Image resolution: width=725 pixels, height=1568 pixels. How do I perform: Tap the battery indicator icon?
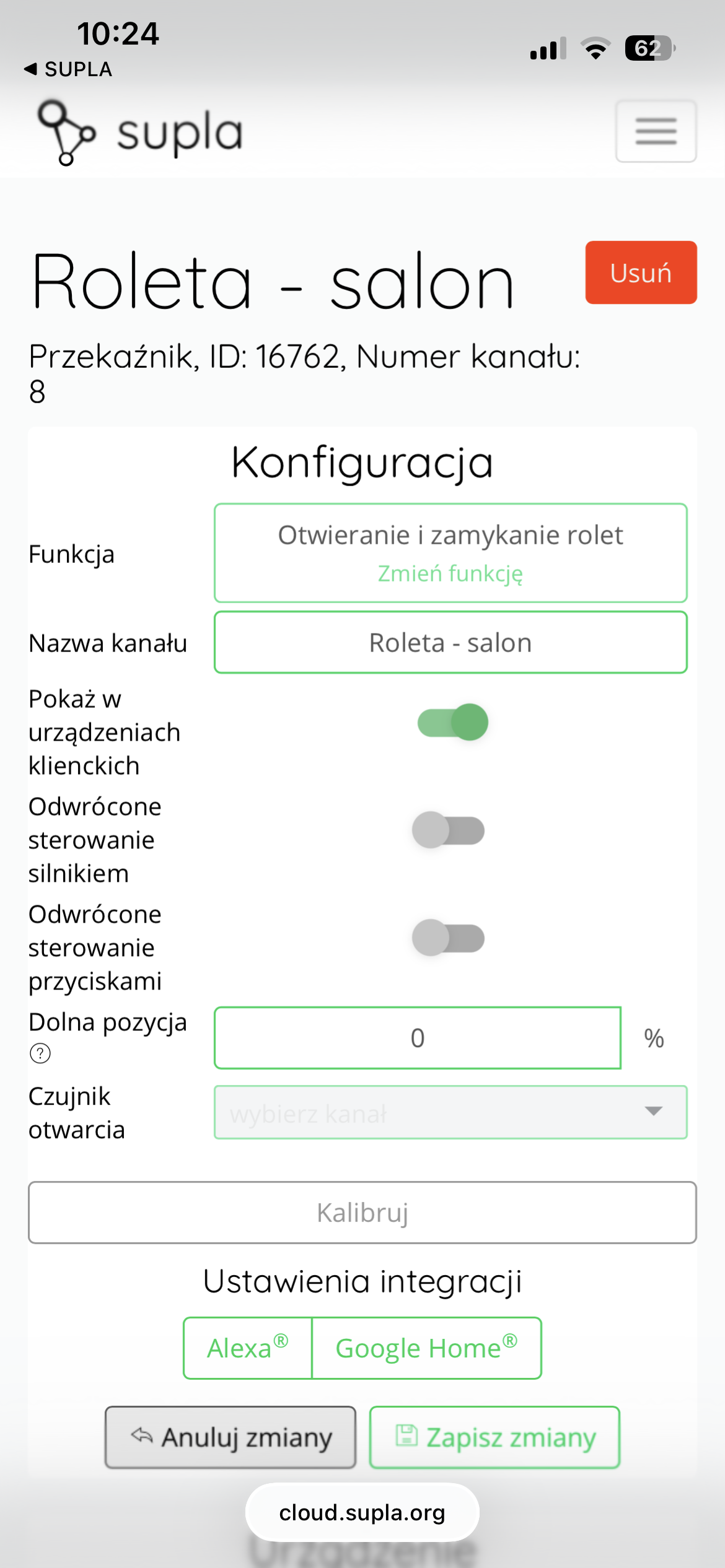click(649, 48)
